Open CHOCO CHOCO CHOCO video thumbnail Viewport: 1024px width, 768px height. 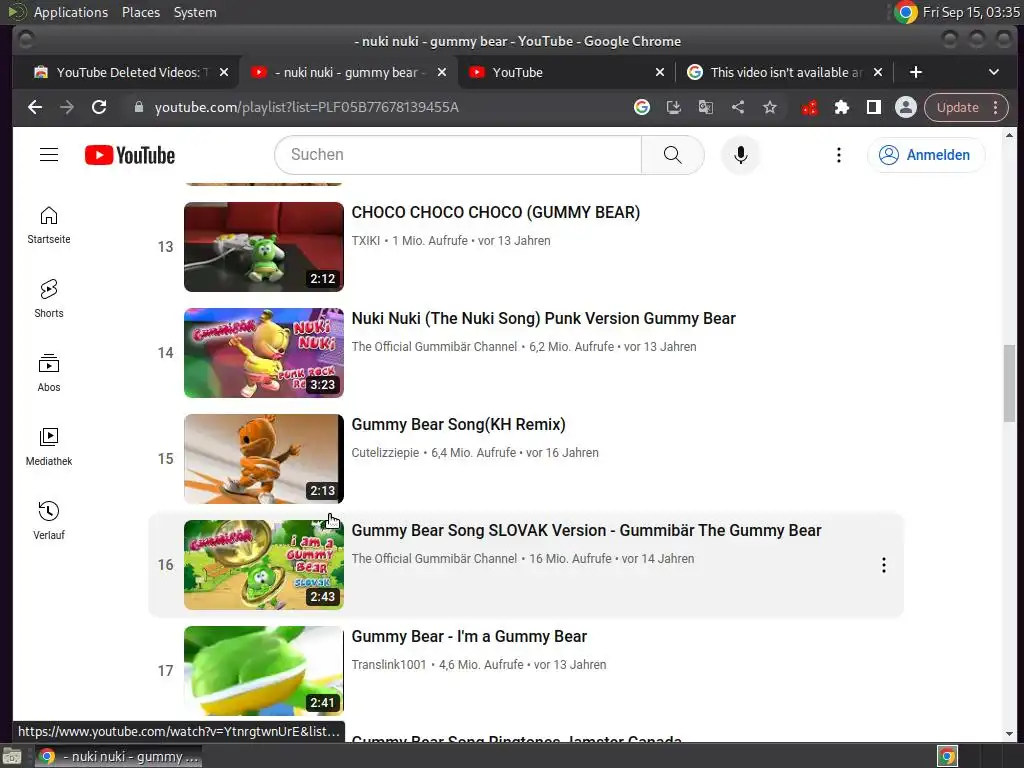(x=264, y=247)
